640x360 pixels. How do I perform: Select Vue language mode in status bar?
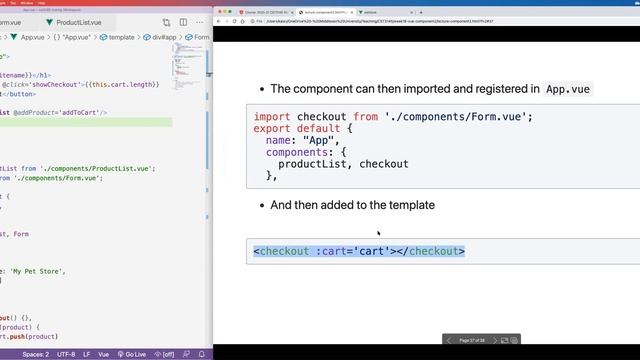pos(104,354)
